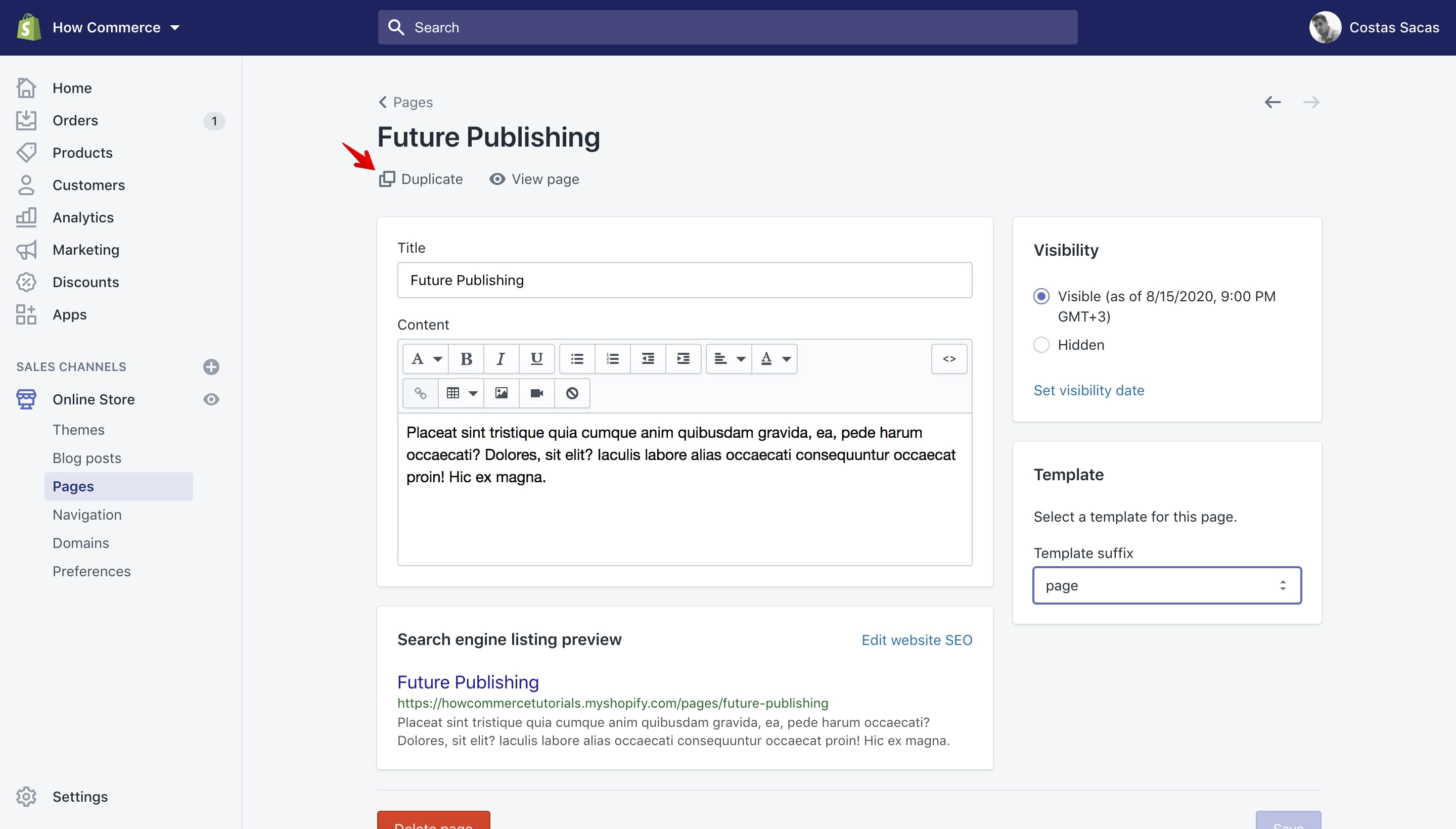1456x829 pixels.
Task: Open Analytics section
Action: (x=83, y=217)
